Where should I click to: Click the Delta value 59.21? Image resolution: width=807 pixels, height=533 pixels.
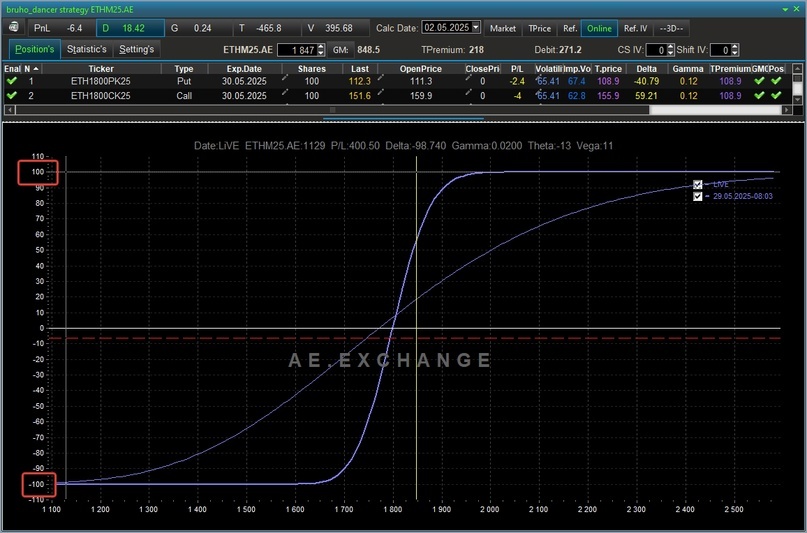click(646, 96)
